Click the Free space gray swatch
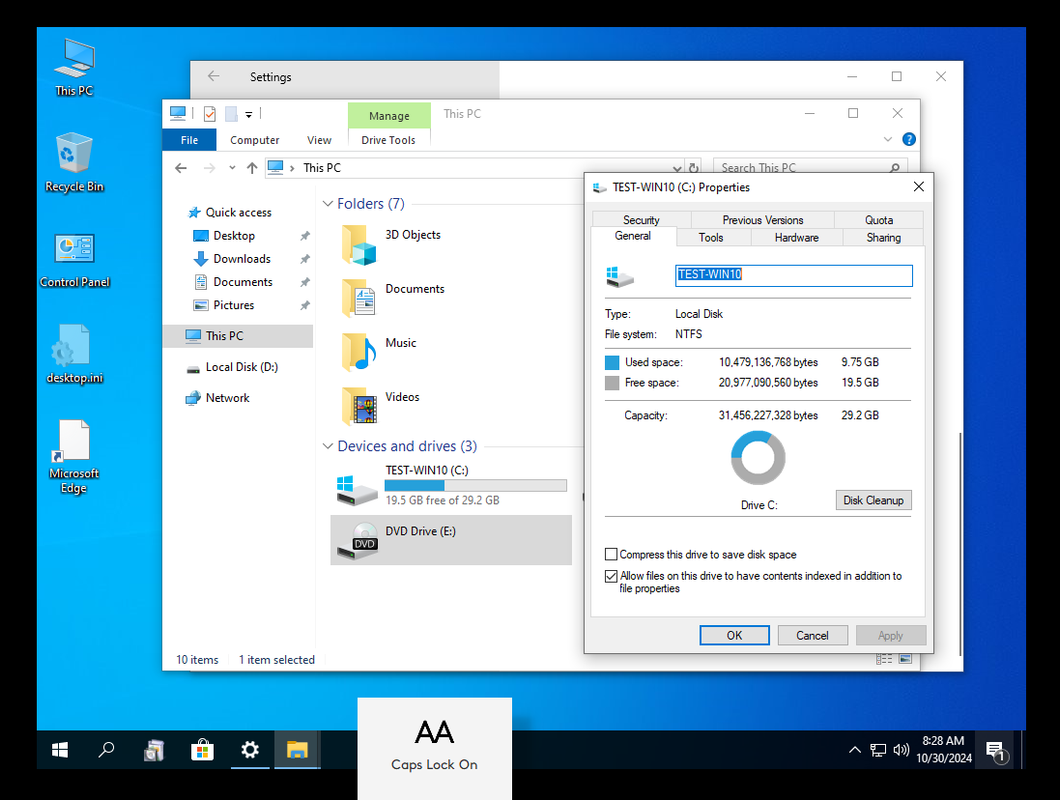The width and height of the screenshot is (1060, 800). click(612, 383)
